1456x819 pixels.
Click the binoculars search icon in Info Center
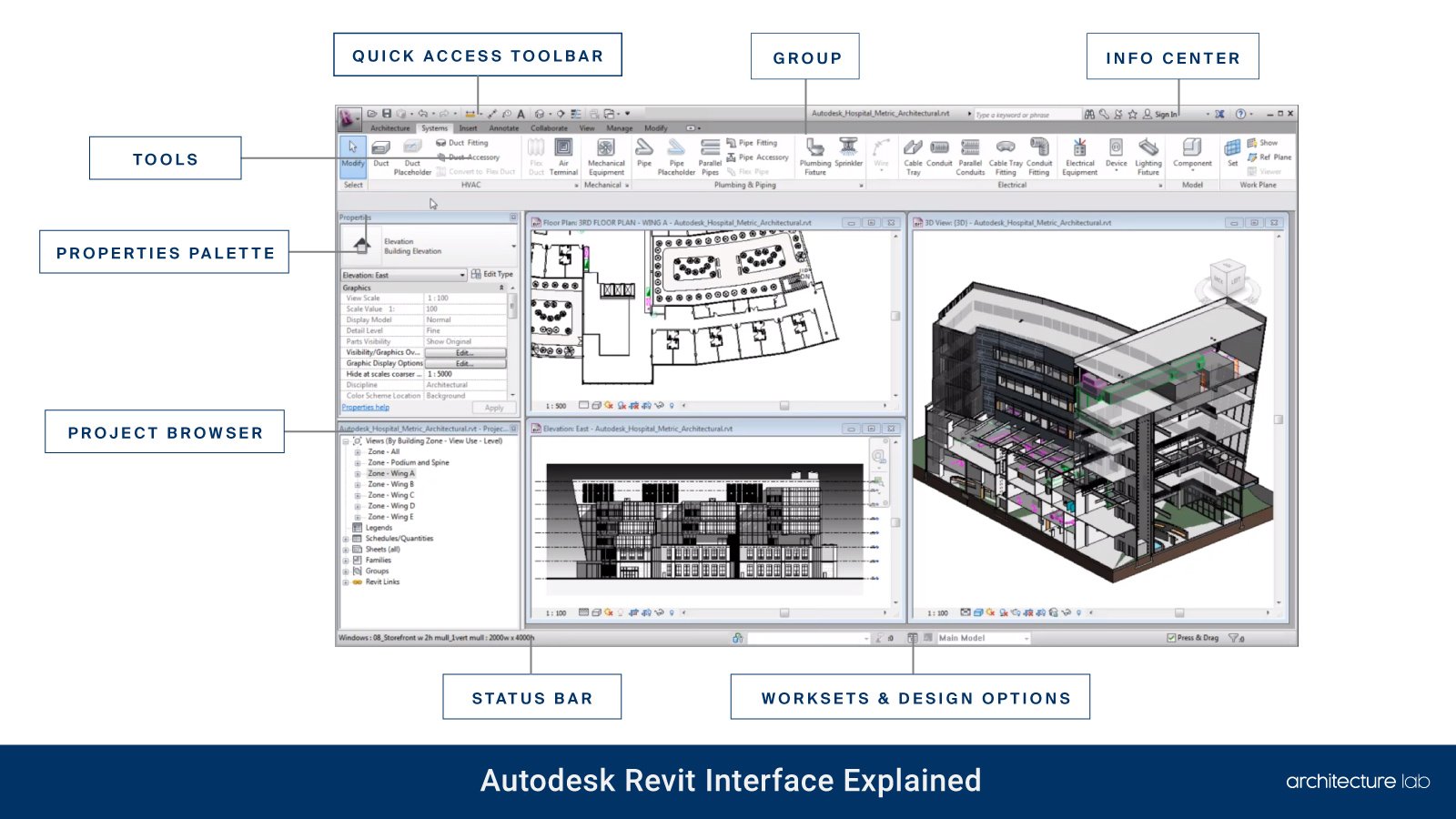(1089, 114)
